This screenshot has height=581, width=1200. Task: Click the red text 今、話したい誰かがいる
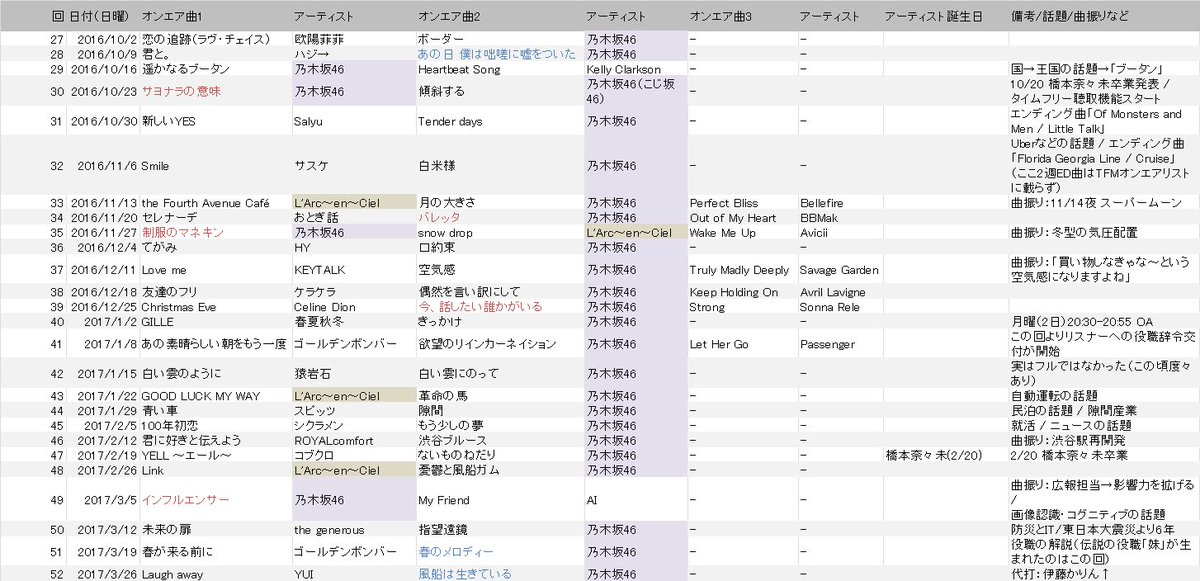tap(480, 307)
